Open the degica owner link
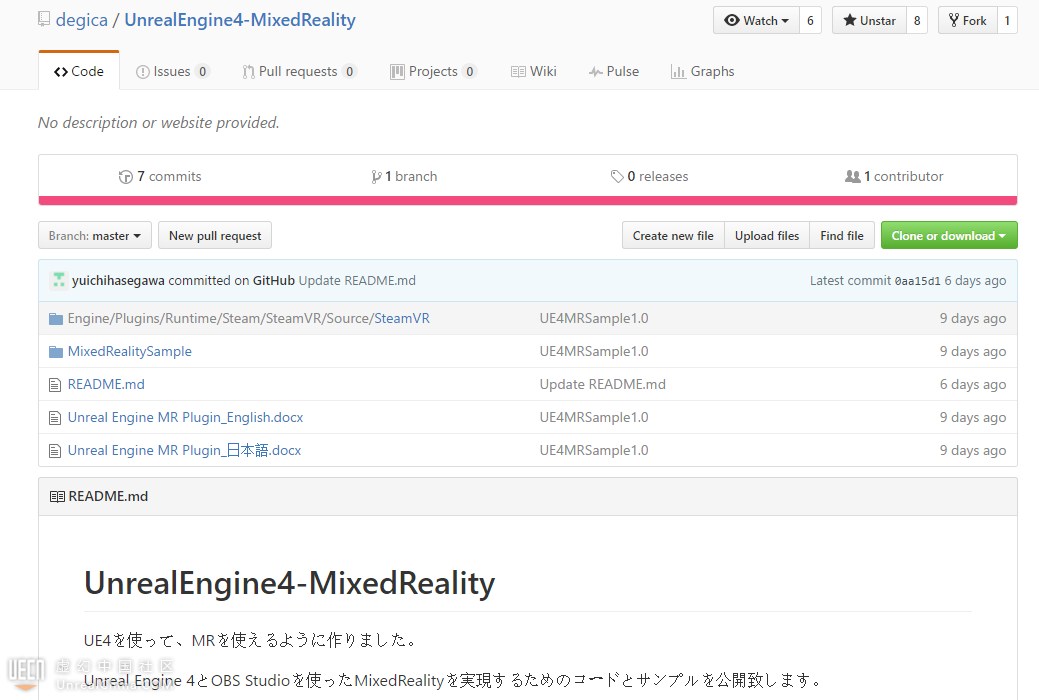This screenshot has height=700, width=1039. click(x=82, y=20)
